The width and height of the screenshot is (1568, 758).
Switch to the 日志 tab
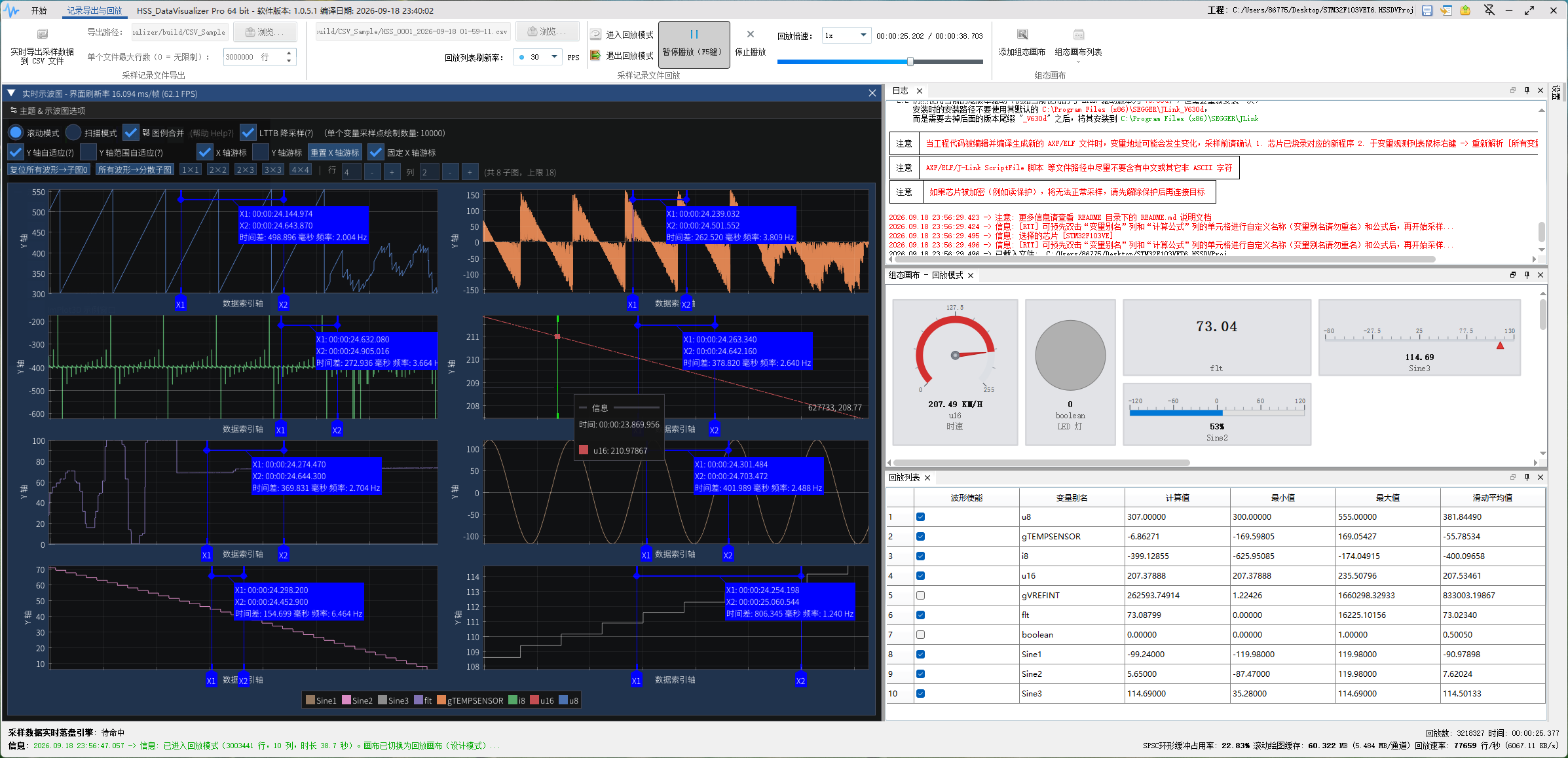click(x=901, y=91)
